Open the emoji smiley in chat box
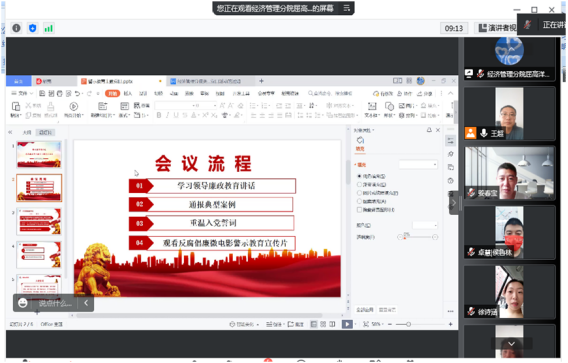Viewport: 568px width, 363px height. pyautogui.click(x=23, y=303)
